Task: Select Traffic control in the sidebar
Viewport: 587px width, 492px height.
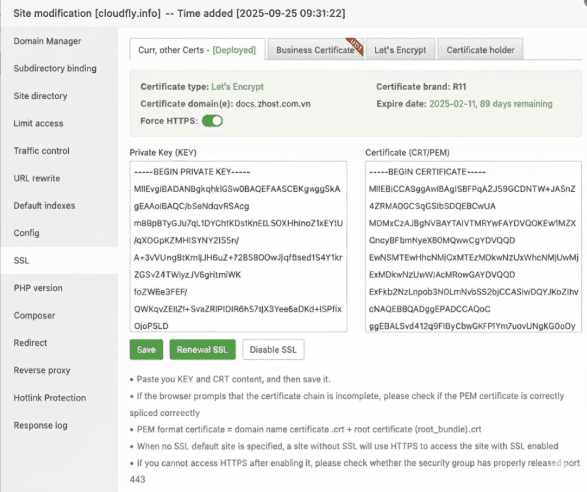Action: [42, 151]
